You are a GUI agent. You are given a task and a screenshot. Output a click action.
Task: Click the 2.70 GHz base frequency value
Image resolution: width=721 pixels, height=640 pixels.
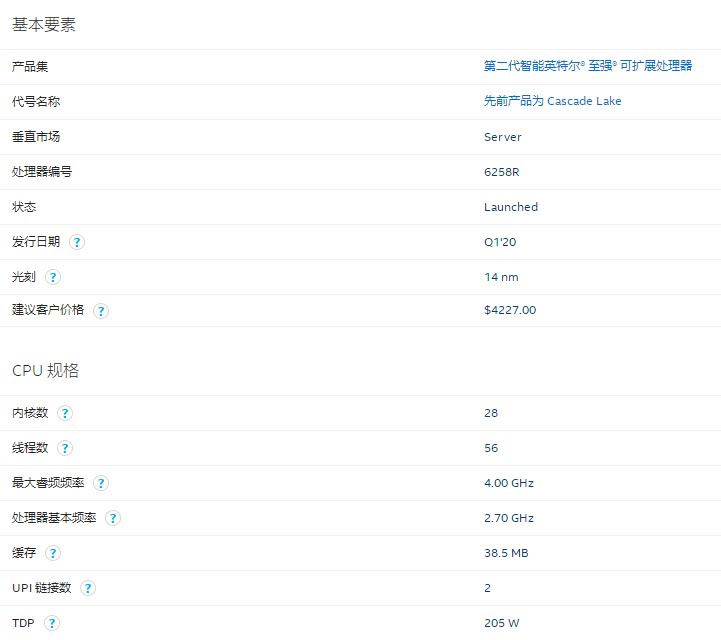pyautogui.click(x=509, y=518)
